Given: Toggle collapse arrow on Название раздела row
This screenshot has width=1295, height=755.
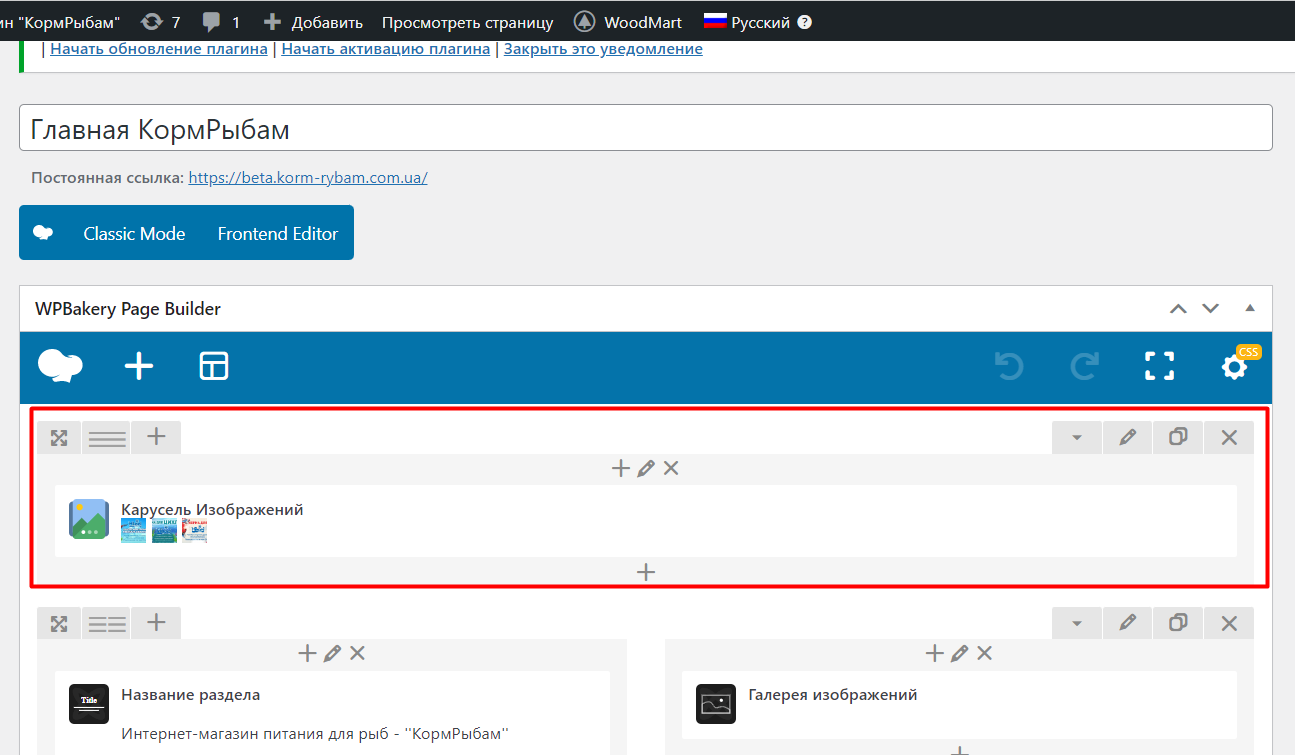Looking at the screenshot, I should pyautogui.click(x=1077, y=624).
